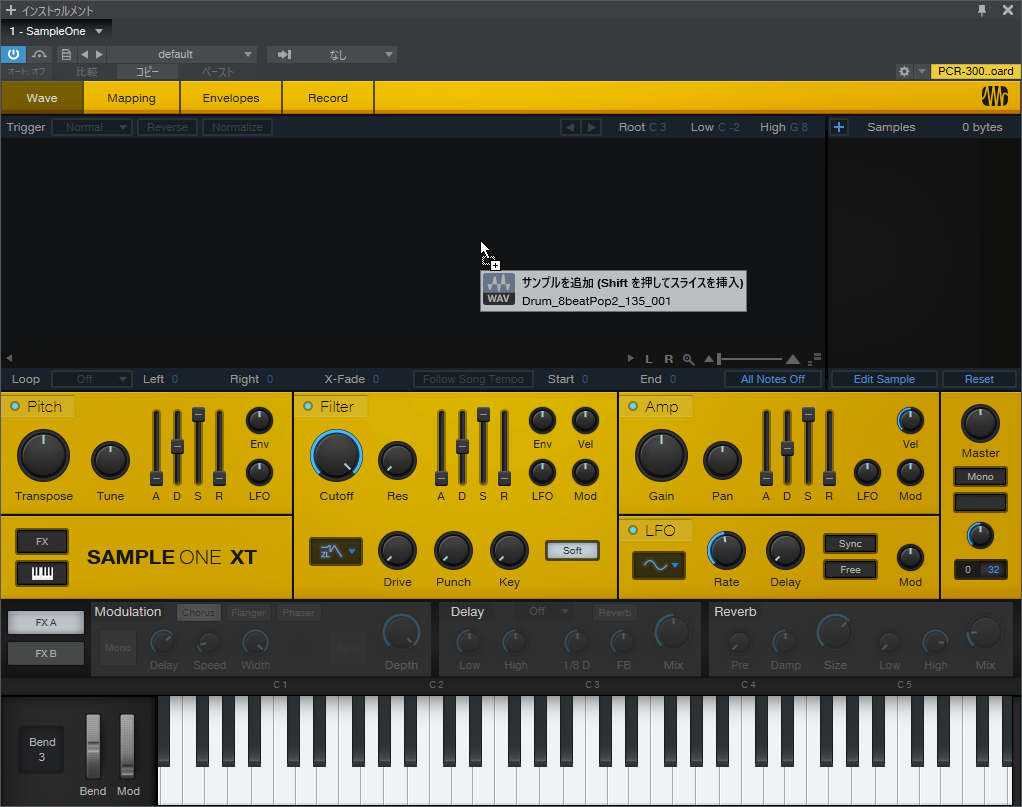Open the Trigger Normal dropdown

92,127
